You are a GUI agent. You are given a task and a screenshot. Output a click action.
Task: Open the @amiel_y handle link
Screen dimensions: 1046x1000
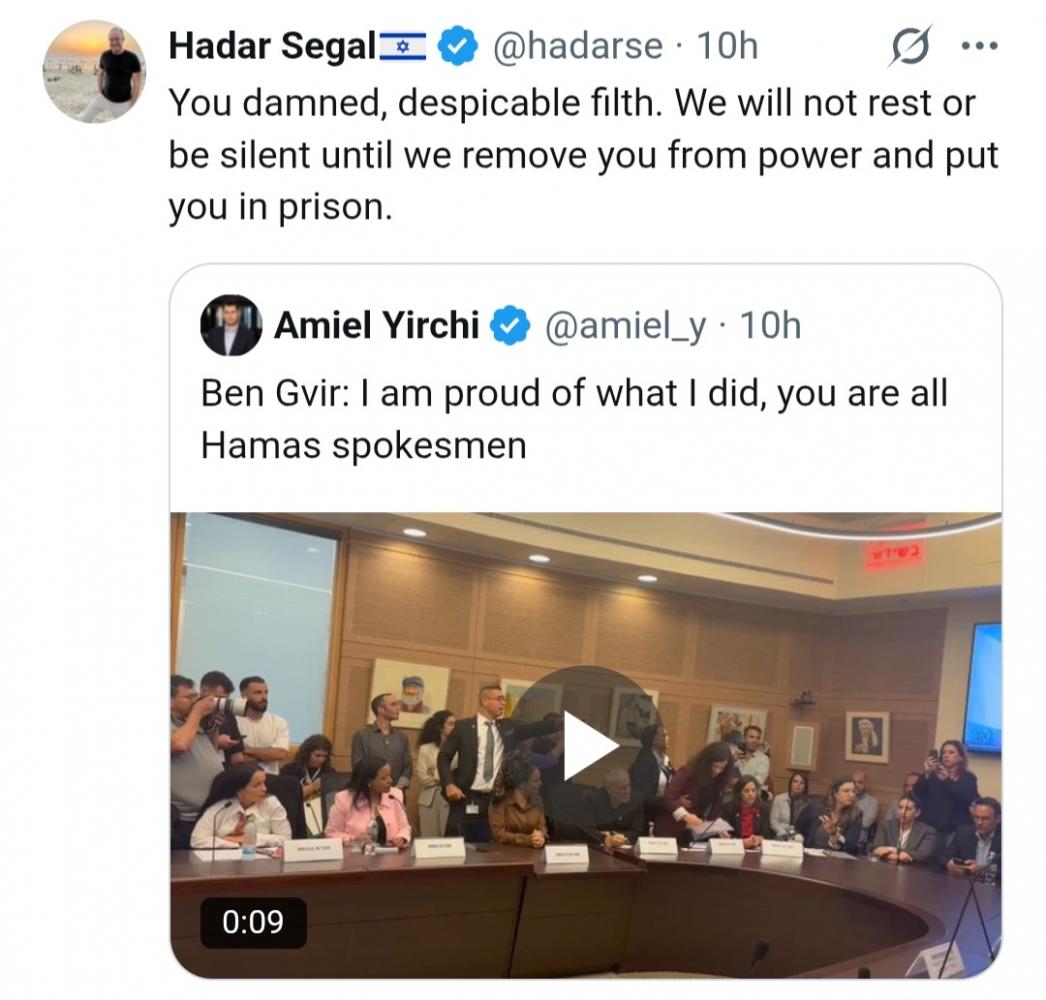pos(626,326)
